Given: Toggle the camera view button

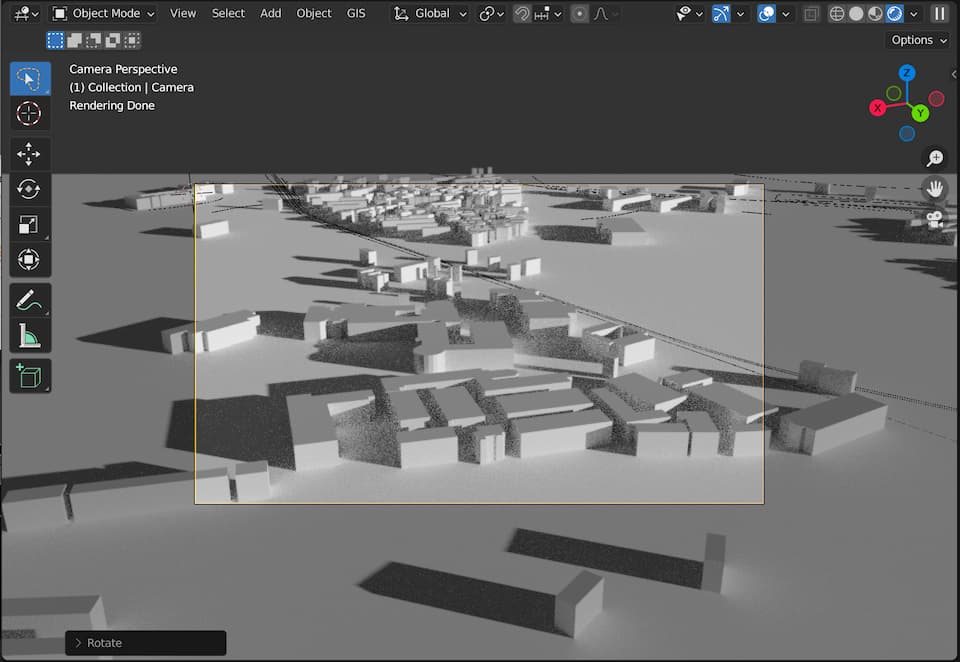Looking at the screenshot, I should [x=935, y=220].
